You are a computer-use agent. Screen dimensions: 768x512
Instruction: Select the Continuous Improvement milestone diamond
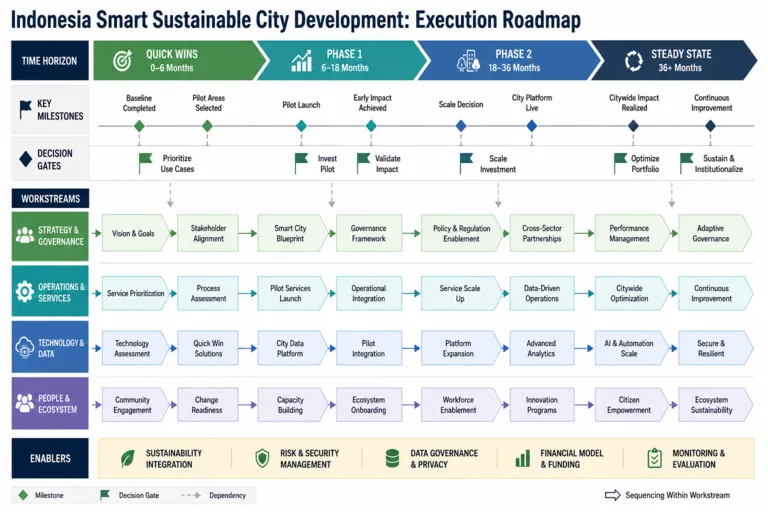coord(710,126)
